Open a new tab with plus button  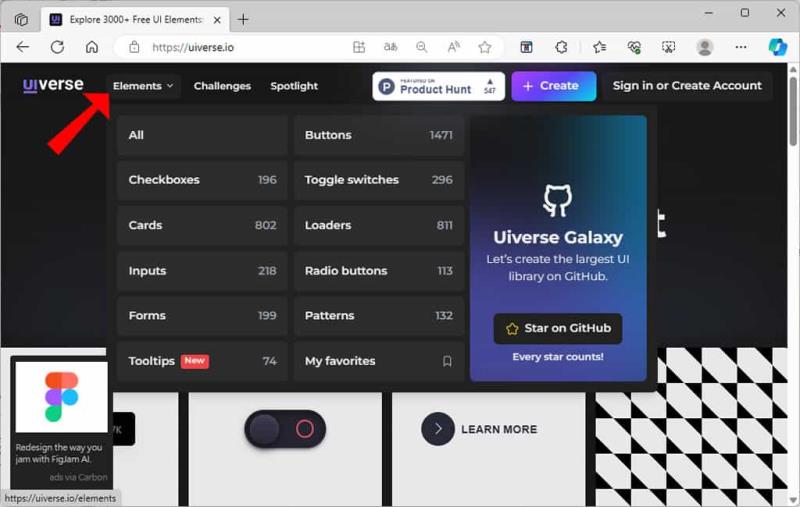pyautogui.click(x=243, y=19)
